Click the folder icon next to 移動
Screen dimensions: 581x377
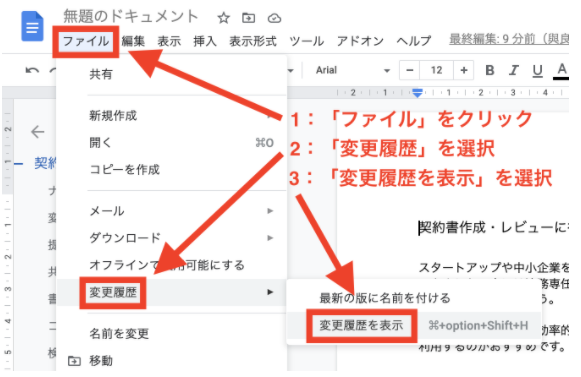[x=74, y=360]
